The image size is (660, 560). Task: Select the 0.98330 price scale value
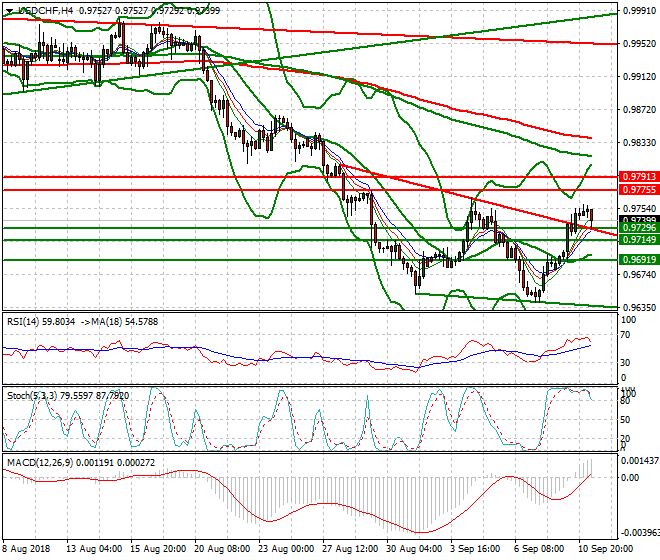click(639, 143)
